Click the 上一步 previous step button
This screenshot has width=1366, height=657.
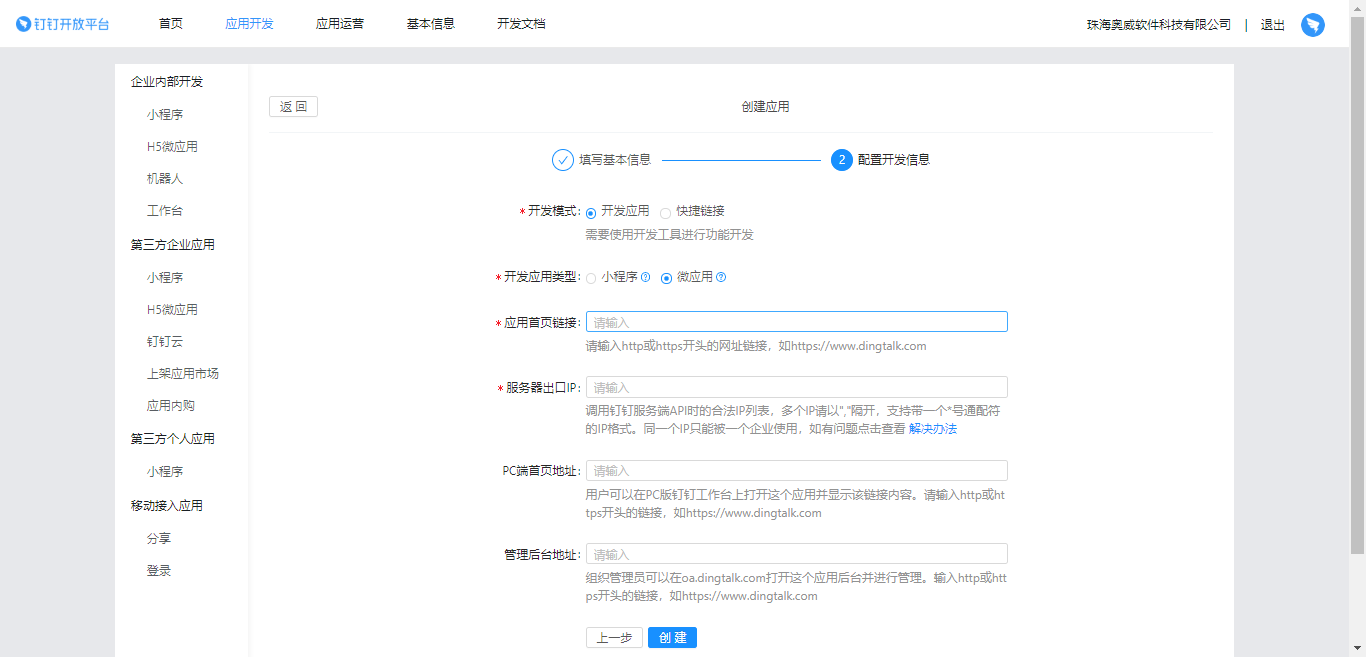click(x=613, y=637)
